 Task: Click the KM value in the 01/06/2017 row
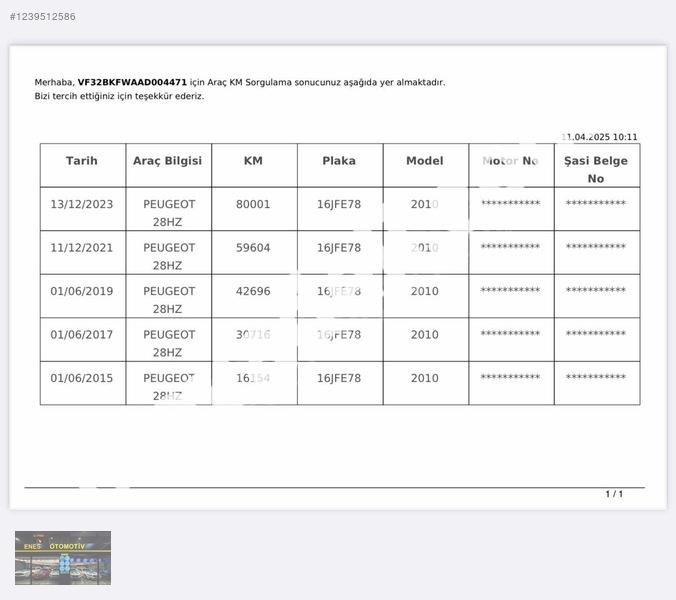253,335
